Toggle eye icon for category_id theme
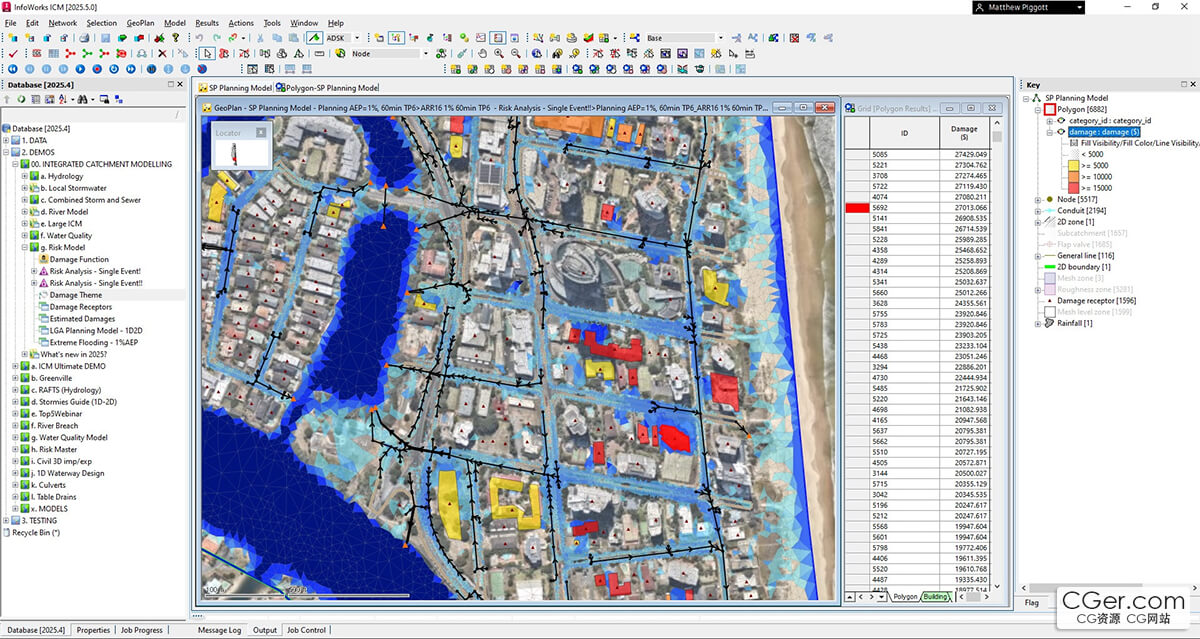The height and width of the screenshot is (639, 1200). coord(1061,120)
